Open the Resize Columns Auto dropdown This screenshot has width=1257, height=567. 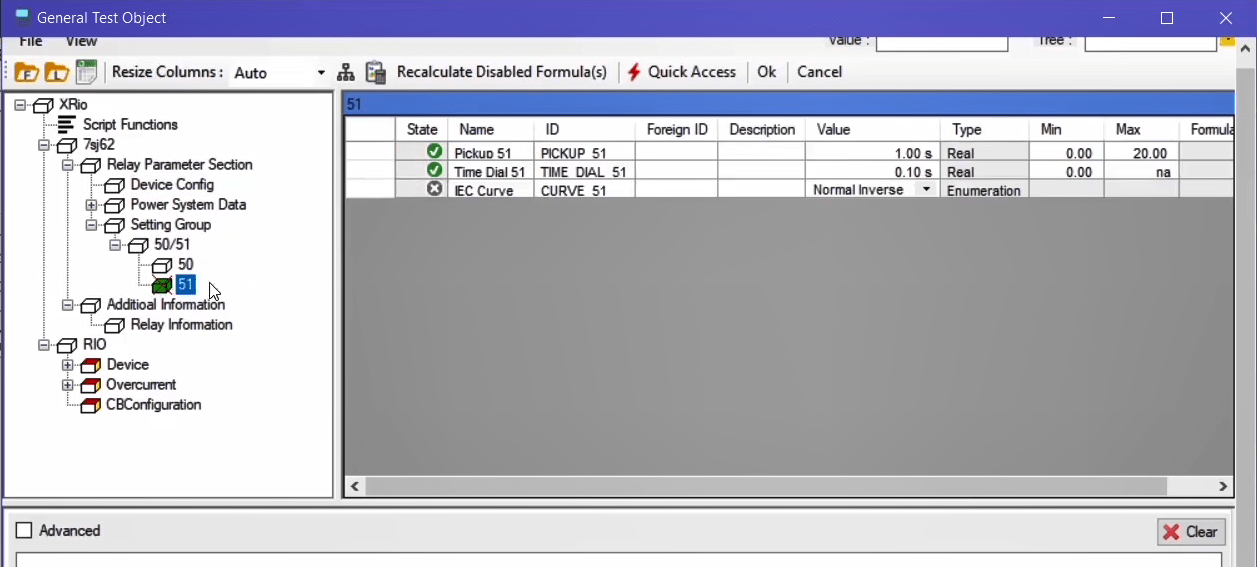tap(321, 73)
